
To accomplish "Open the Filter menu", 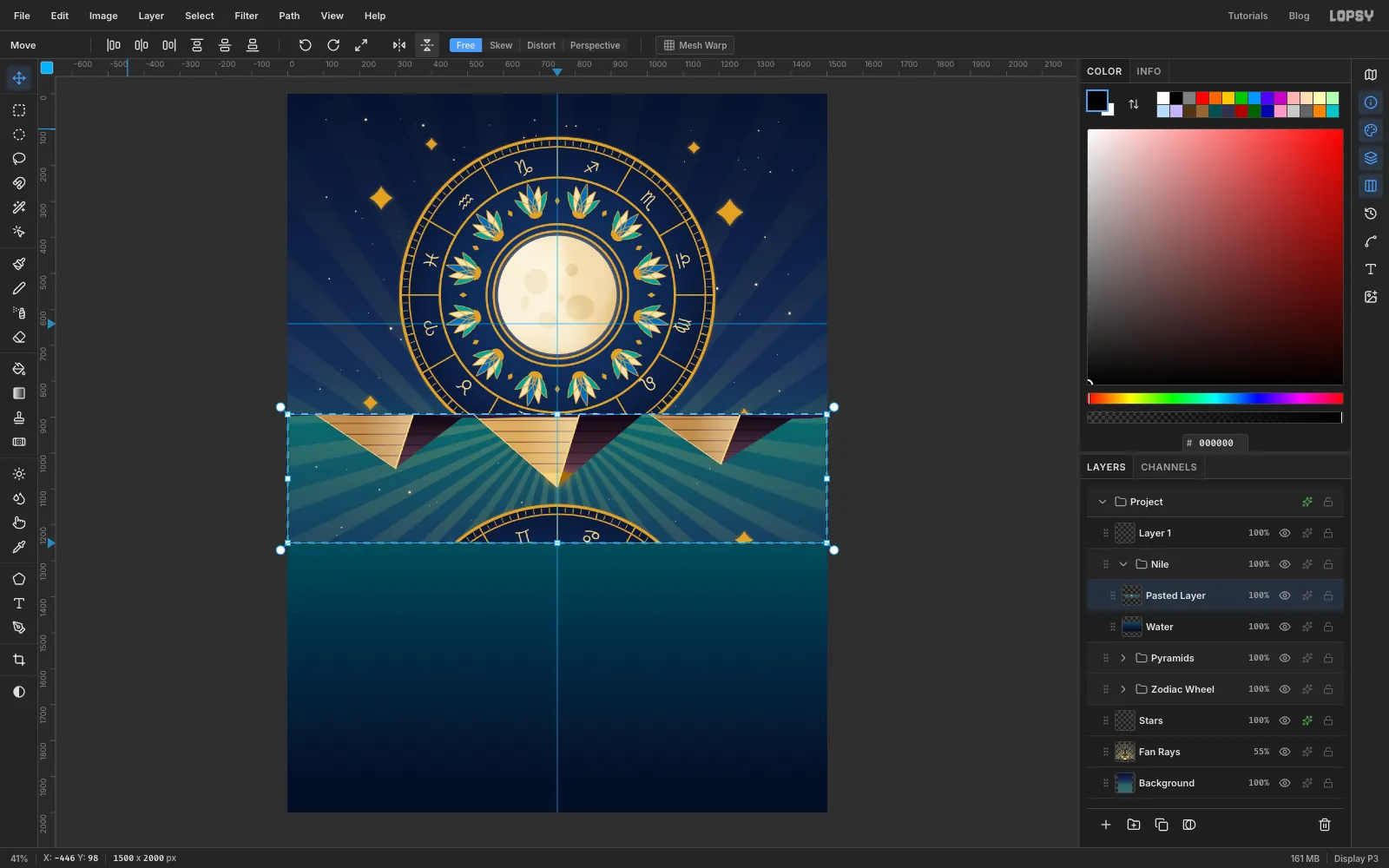I will click(x=247, y=16).
